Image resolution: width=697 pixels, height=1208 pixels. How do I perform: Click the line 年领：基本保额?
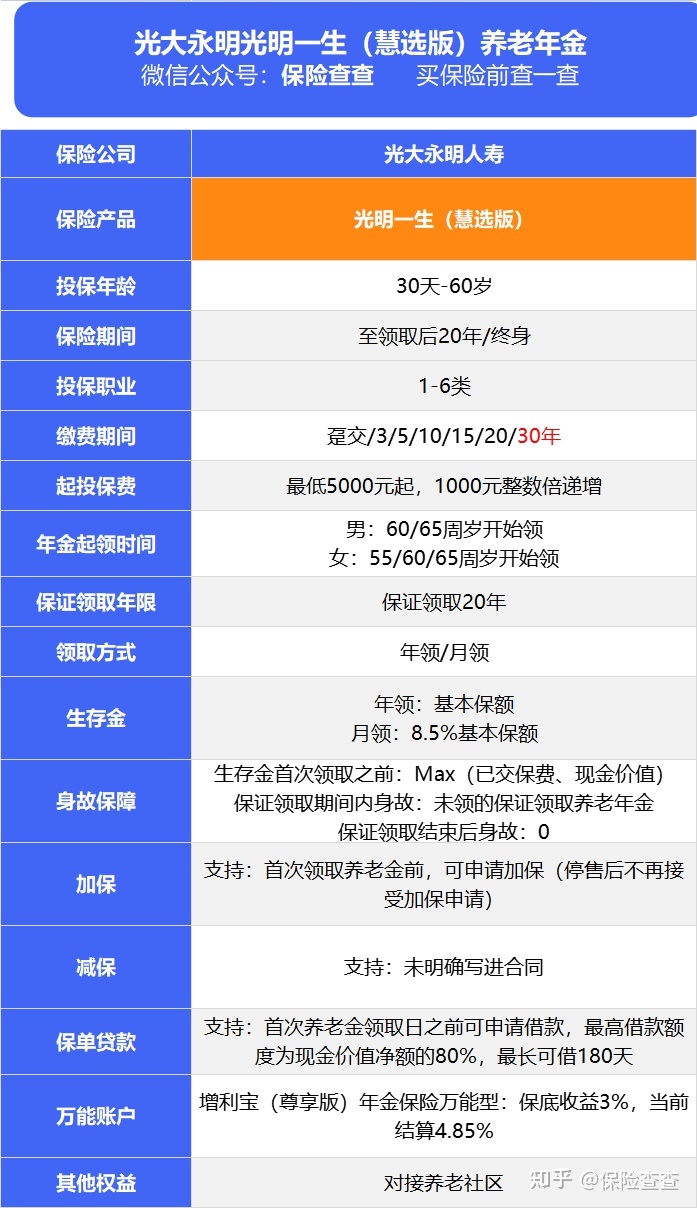pos(444,704)
